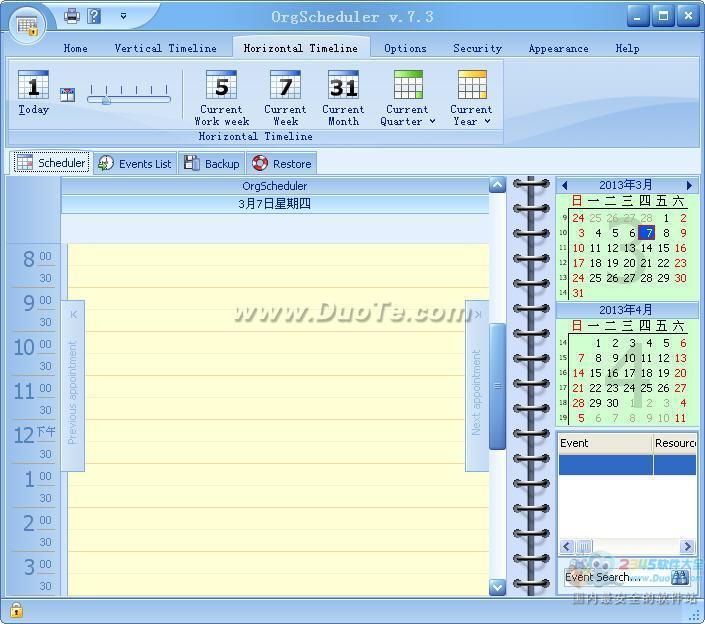
Task: Show Current Year view
Action: coord(471,98)
